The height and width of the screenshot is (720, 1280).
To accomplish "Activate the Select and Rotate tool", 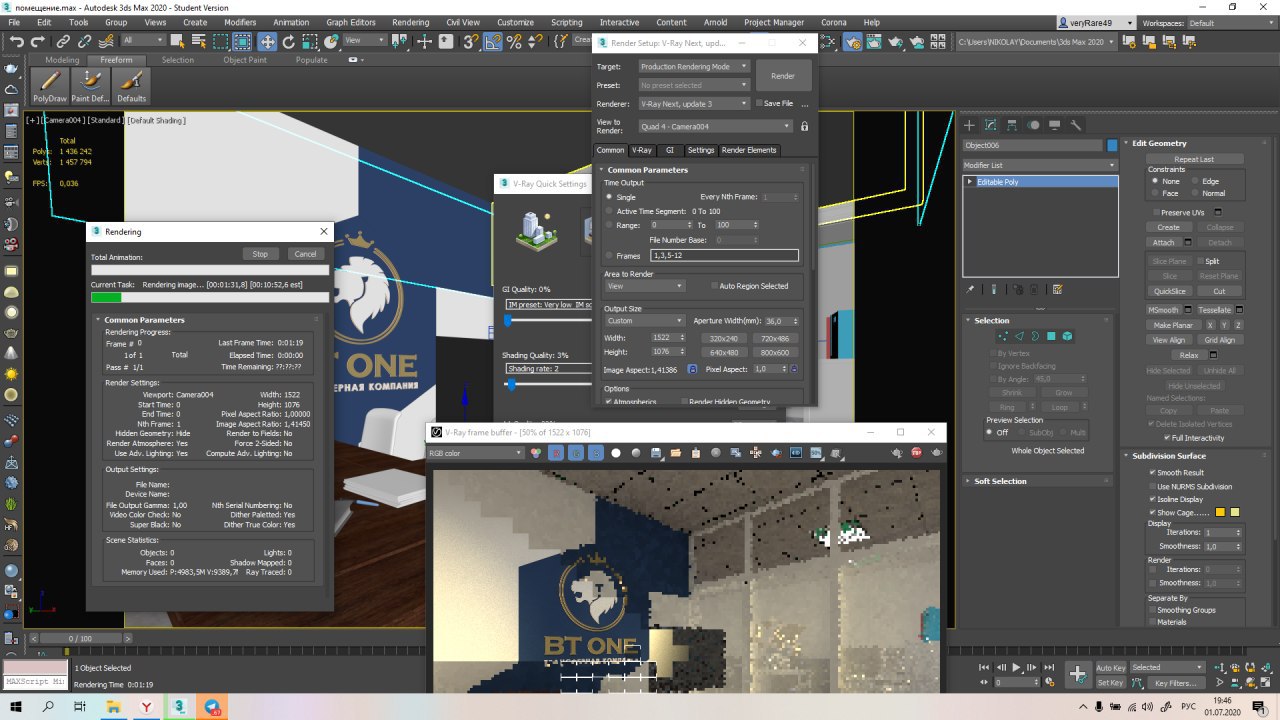I will [289, 41].
